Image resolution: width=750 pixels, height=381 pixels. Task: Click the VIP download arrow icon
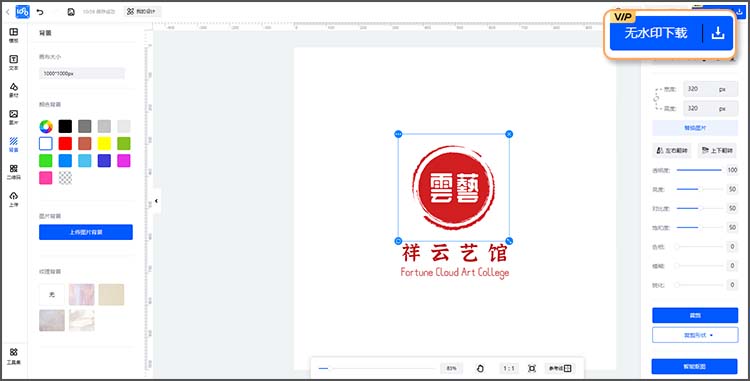718,33
